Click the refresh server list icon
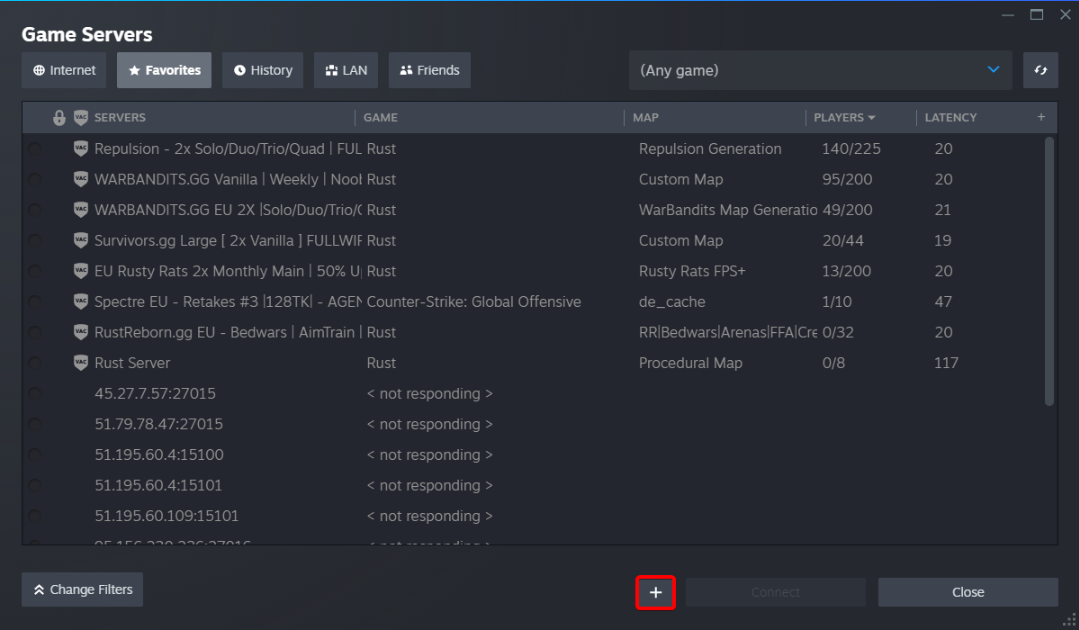 (x=1040, y=70)
